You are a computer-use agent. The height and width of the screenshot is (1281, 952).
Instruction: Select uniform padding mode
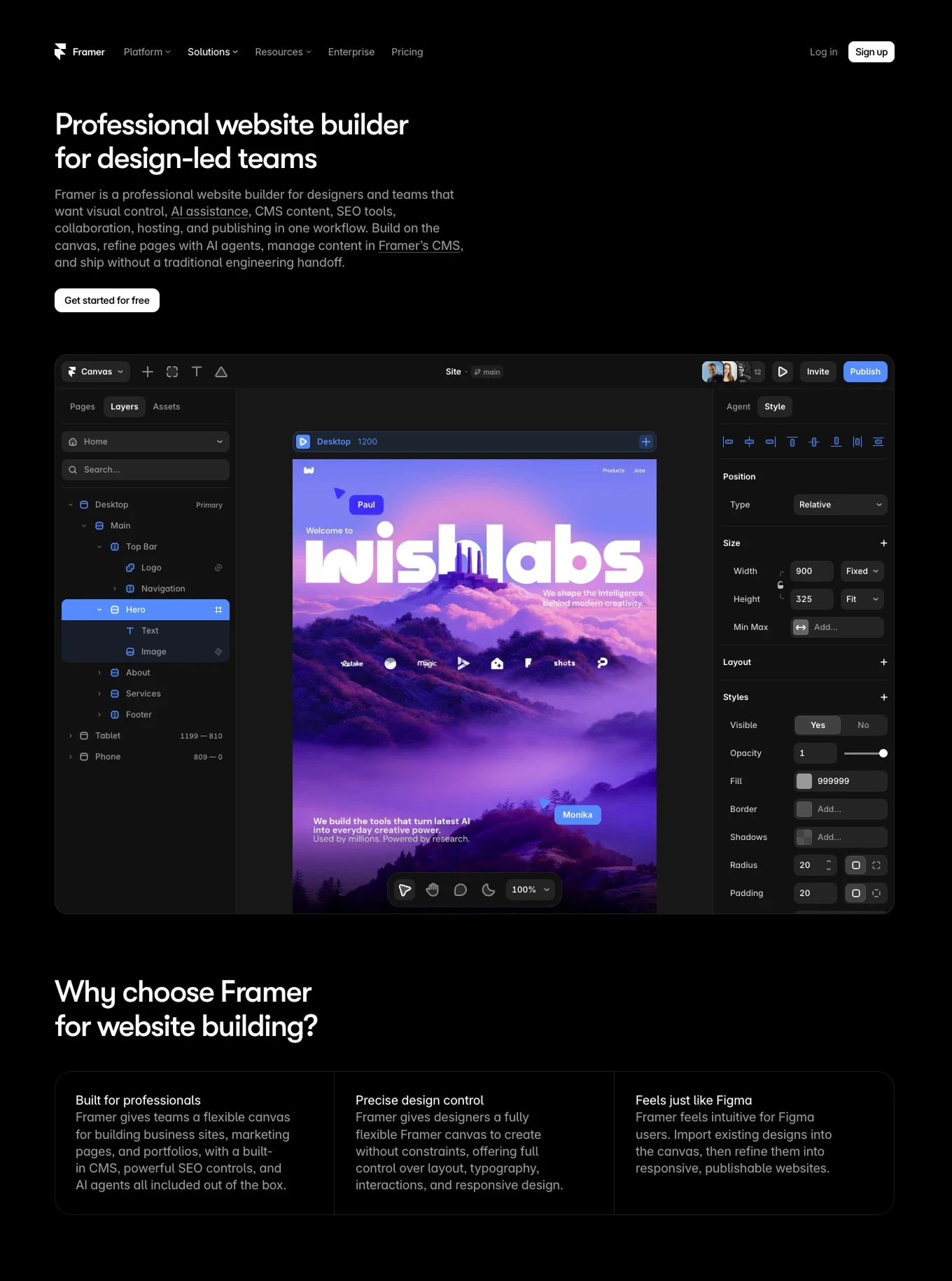click(x=855, y=893)
